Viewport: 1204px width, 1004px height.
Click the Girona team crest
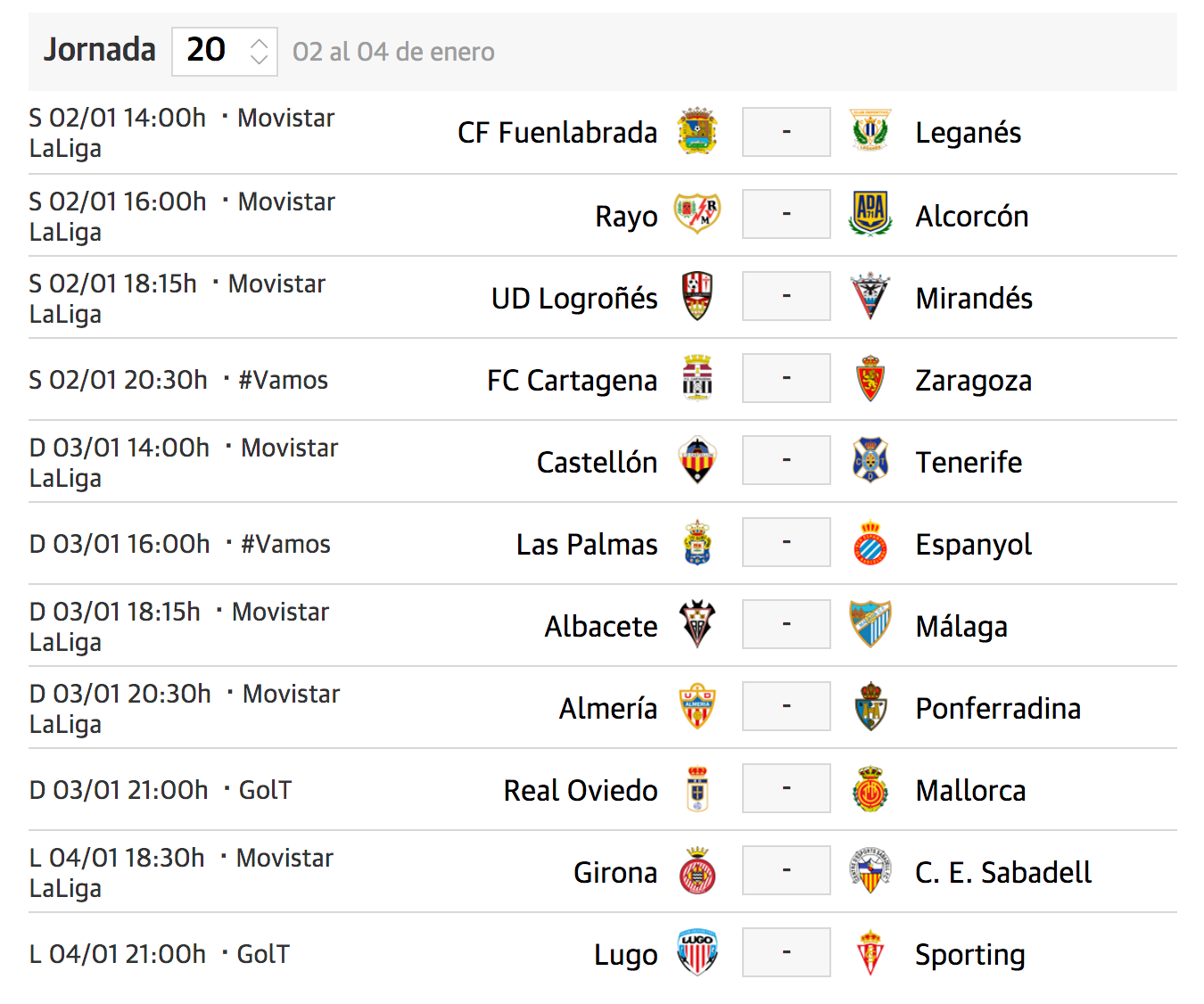tap(697, 870)
